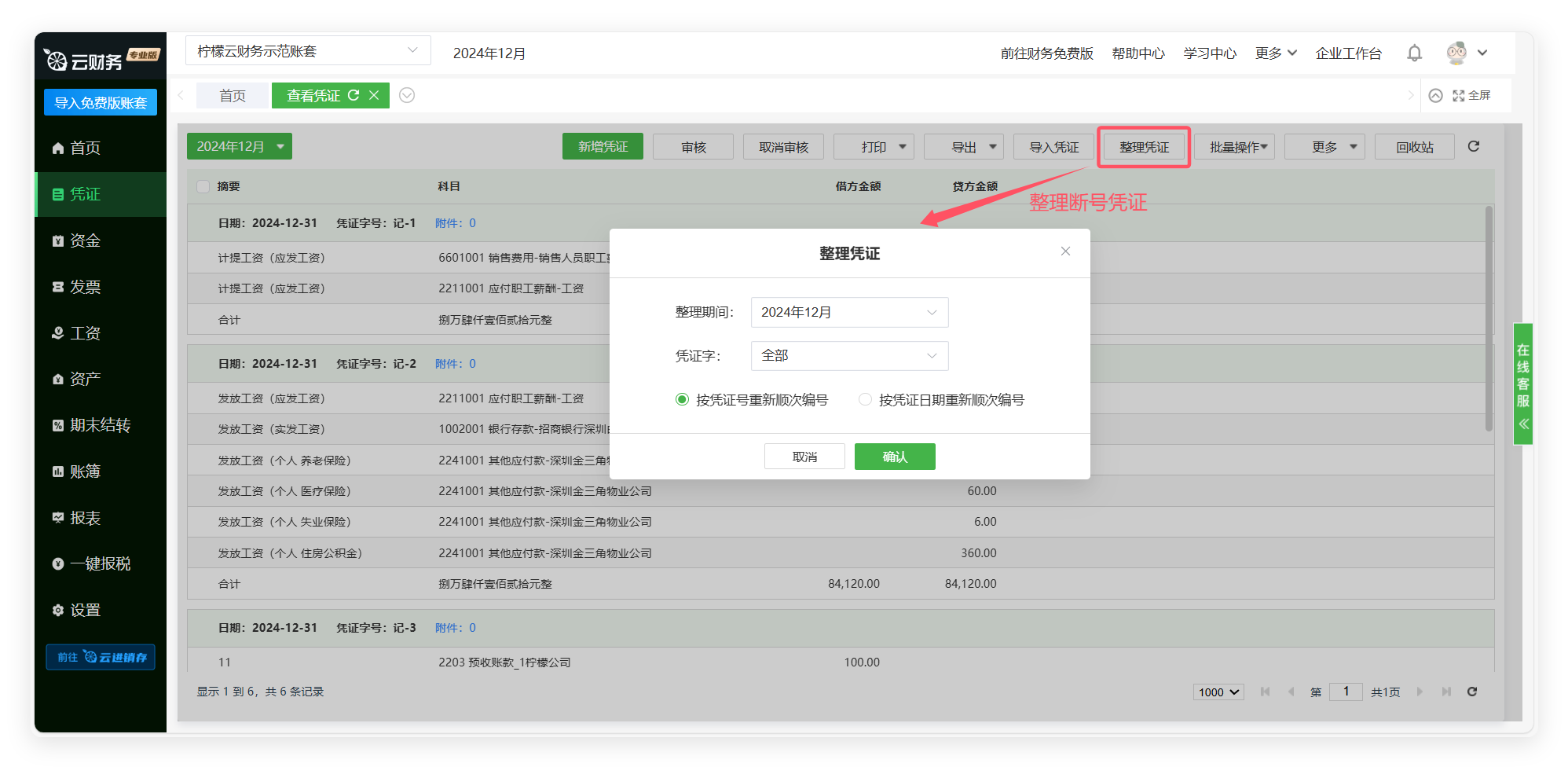This screenshot has width=1568, height=767.
Task: Open the 凭证字 dropdown showing 全部
Action: click(x=849, y=356)
